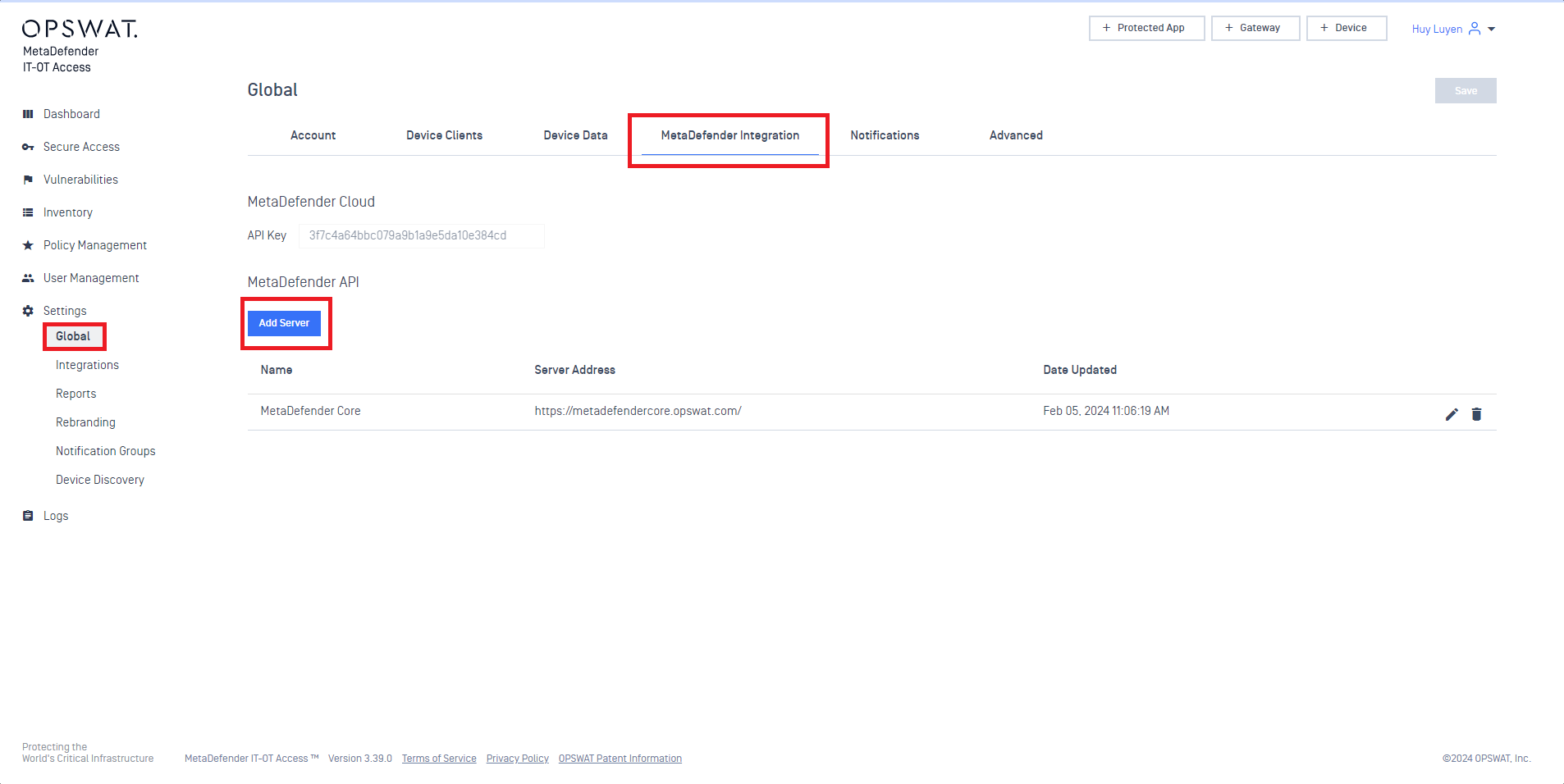Open Secure Access in the sidebar
1564x784 pixels.
81,147
